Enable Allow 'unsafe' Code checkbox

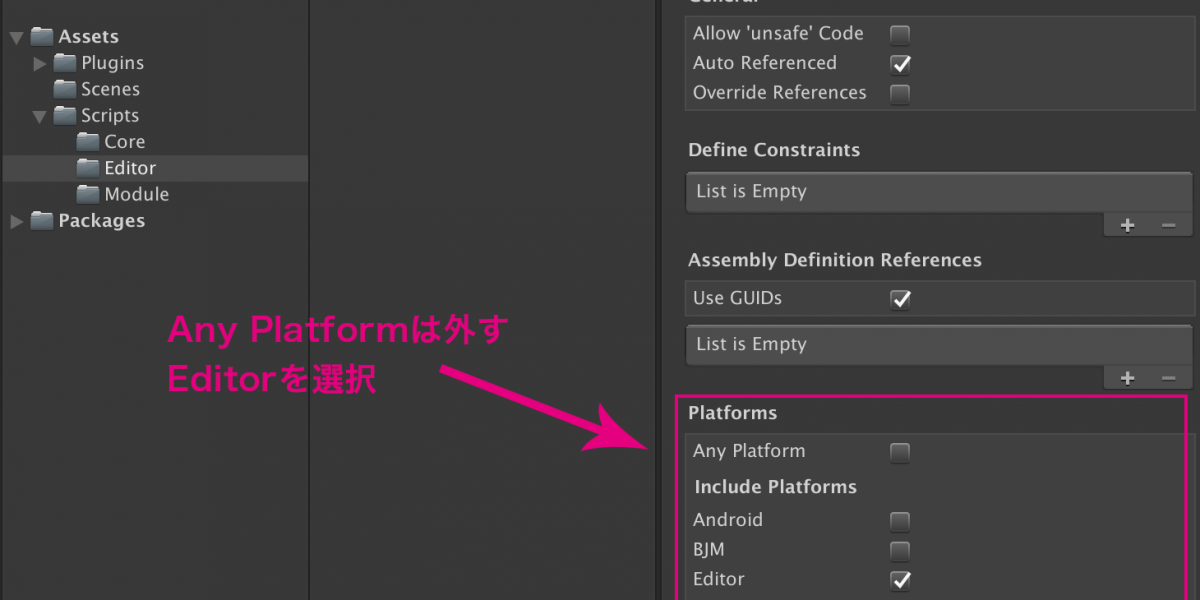tap(900, 35)
